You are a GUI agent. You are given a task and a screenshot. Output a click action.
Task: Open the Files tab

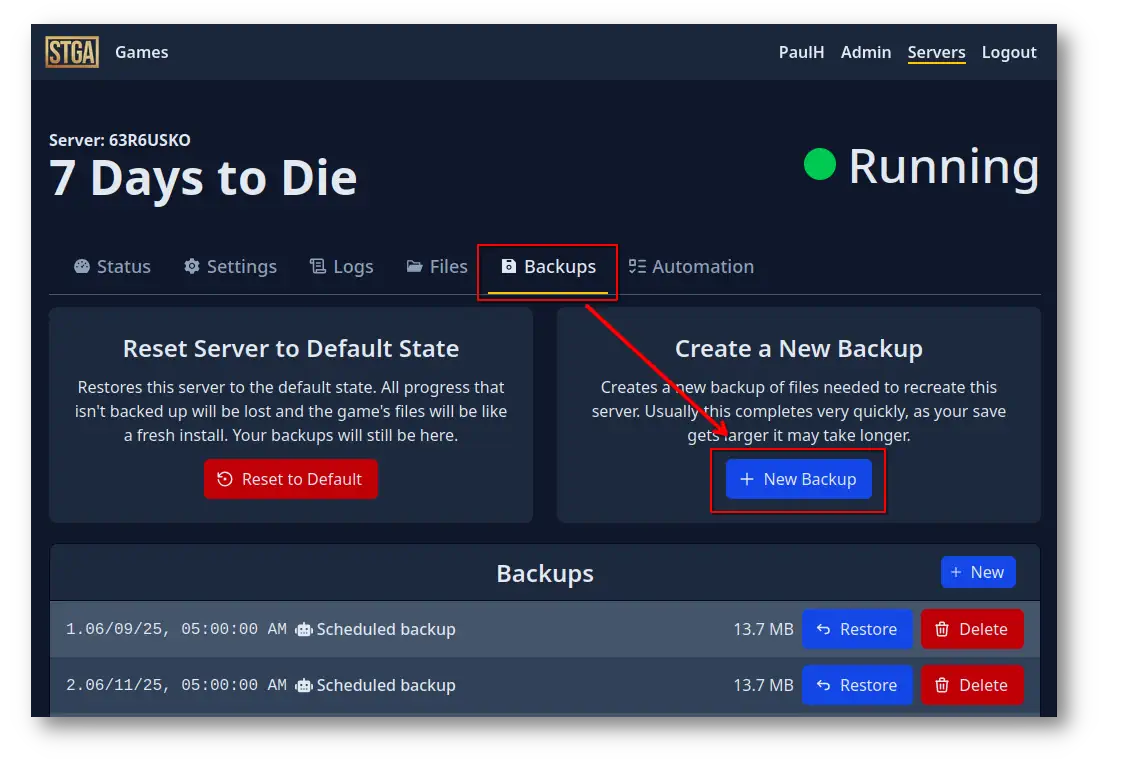click(x=437, y=266)
